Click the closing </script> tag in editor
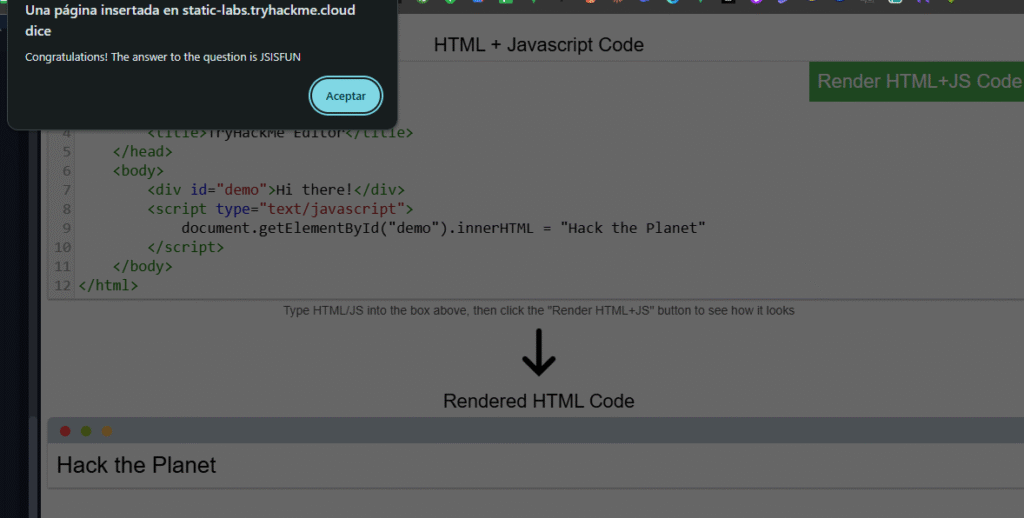 (x=185, y=247)
